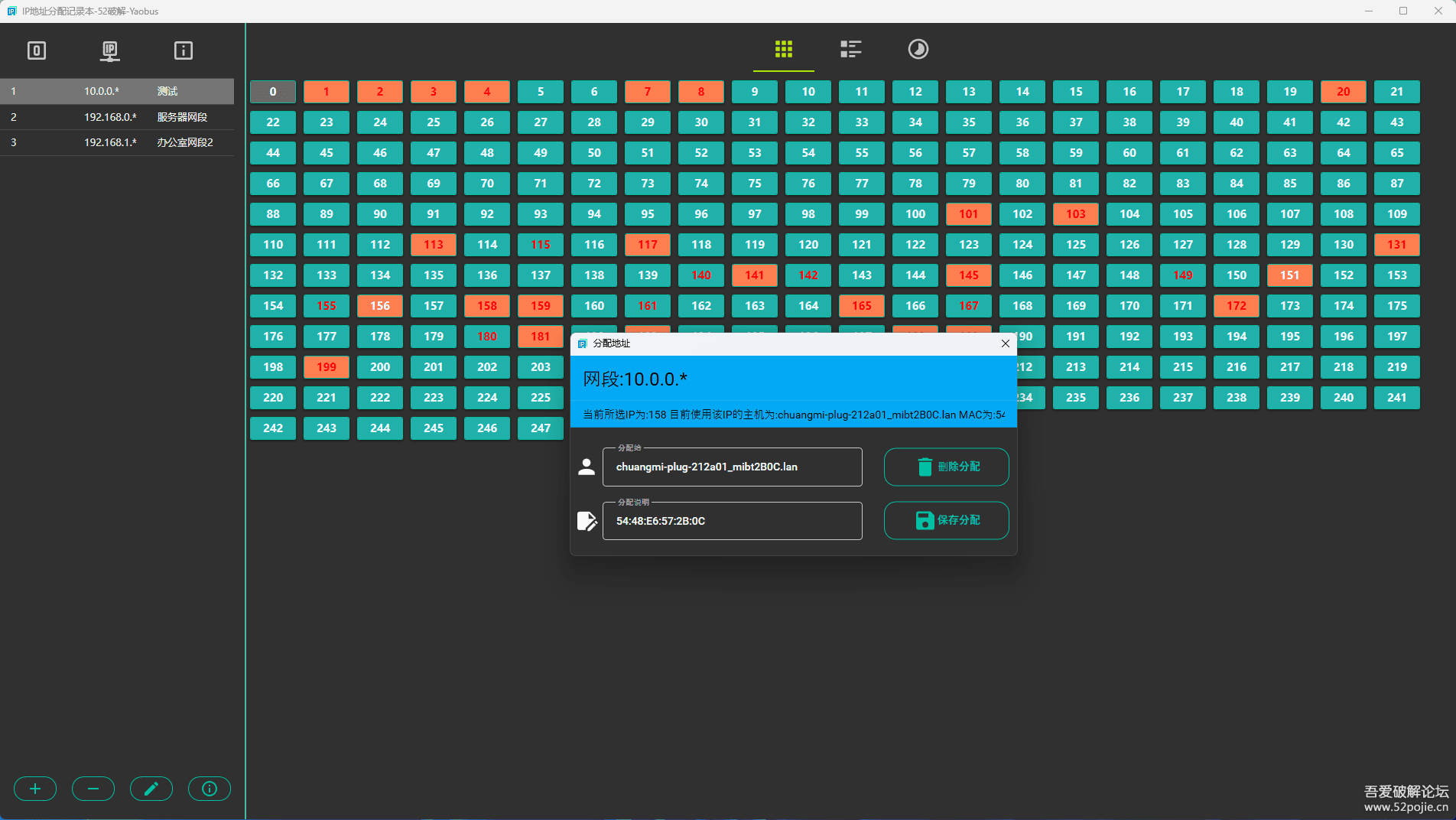Click the IP network scan icon

coord(110,50)
